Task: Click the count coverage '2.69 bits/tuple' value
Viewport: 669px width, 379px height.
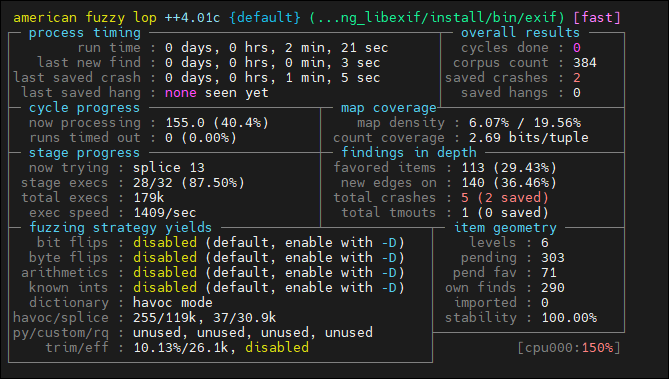Action: pos(528,138)
